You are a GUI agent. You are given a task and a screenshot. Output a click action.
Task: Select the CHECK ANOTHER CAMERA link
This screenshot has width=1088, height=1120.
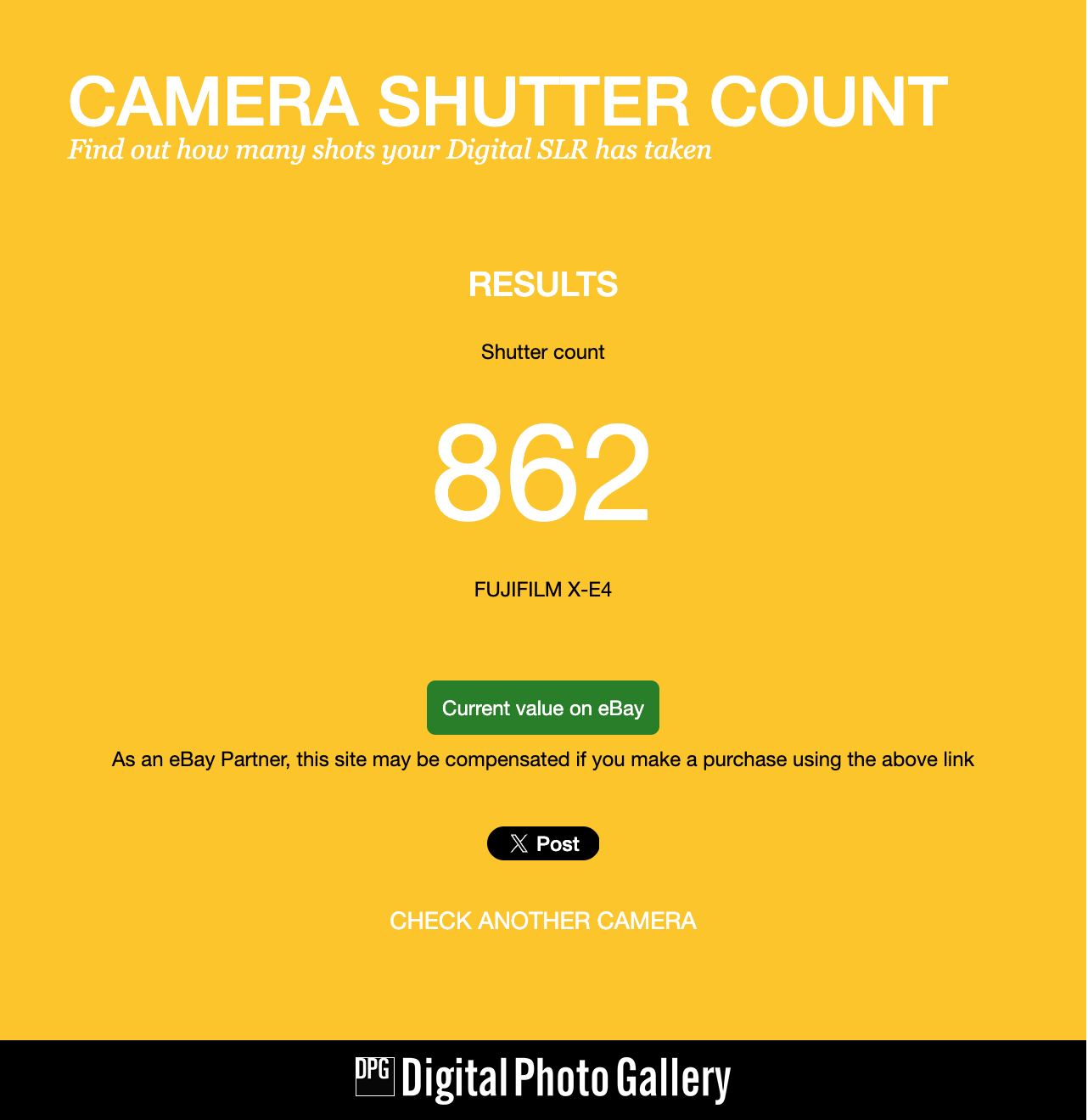(x=543, y=921)
